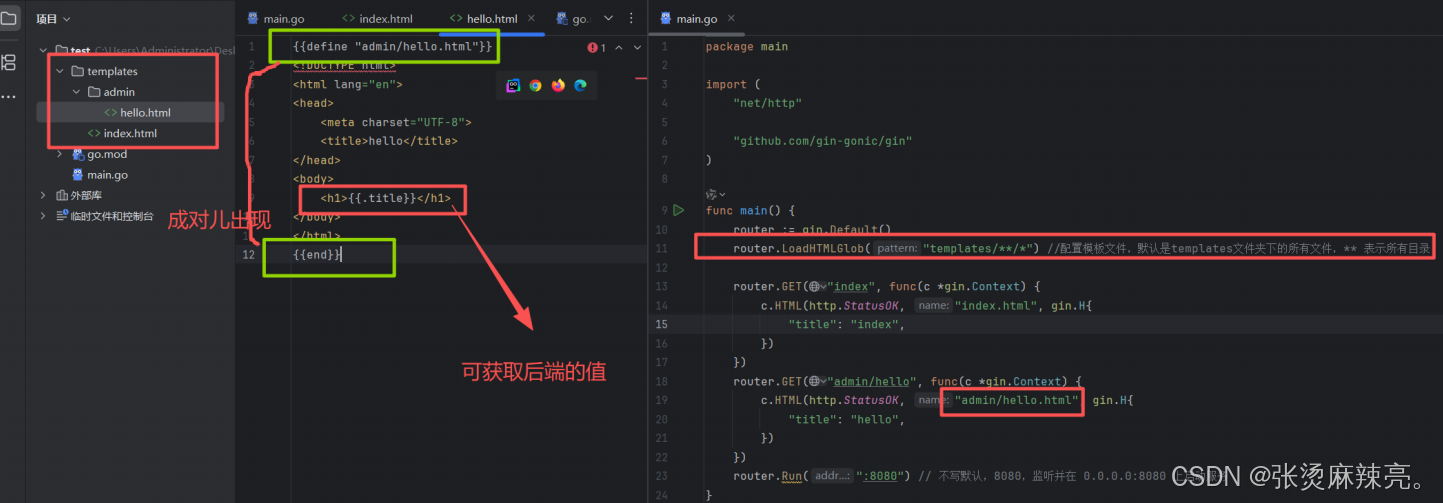Open hello.html in Edge browser
The image size is (1443, 503).
pyautogui.click(x=580, y=86)
